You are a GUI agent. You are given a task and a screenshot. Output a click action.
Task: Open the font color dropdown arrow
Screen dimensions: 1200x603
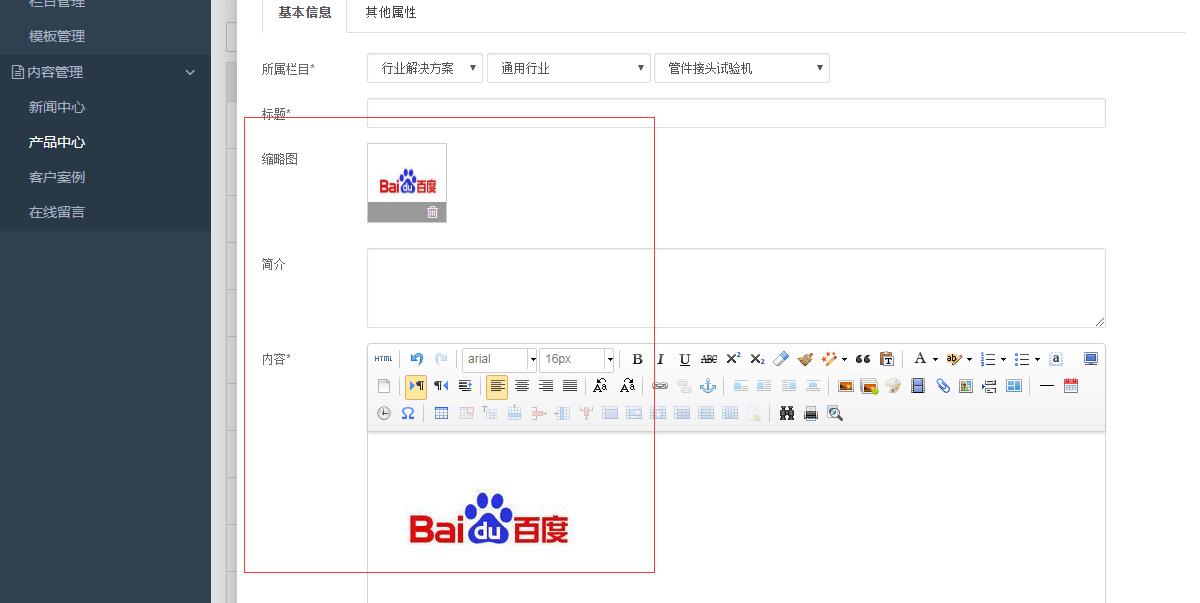coord(935,359)
